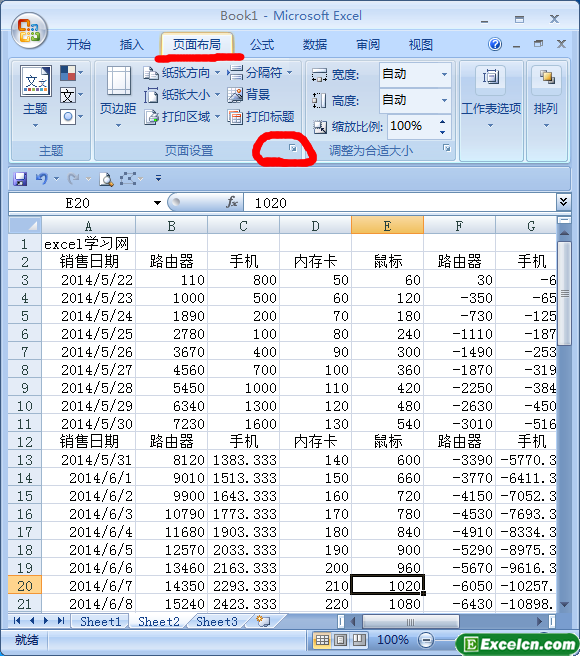This screenshot has height=656, width=580.
Task: Click the zoom out minus button
Action: point(426,640)
